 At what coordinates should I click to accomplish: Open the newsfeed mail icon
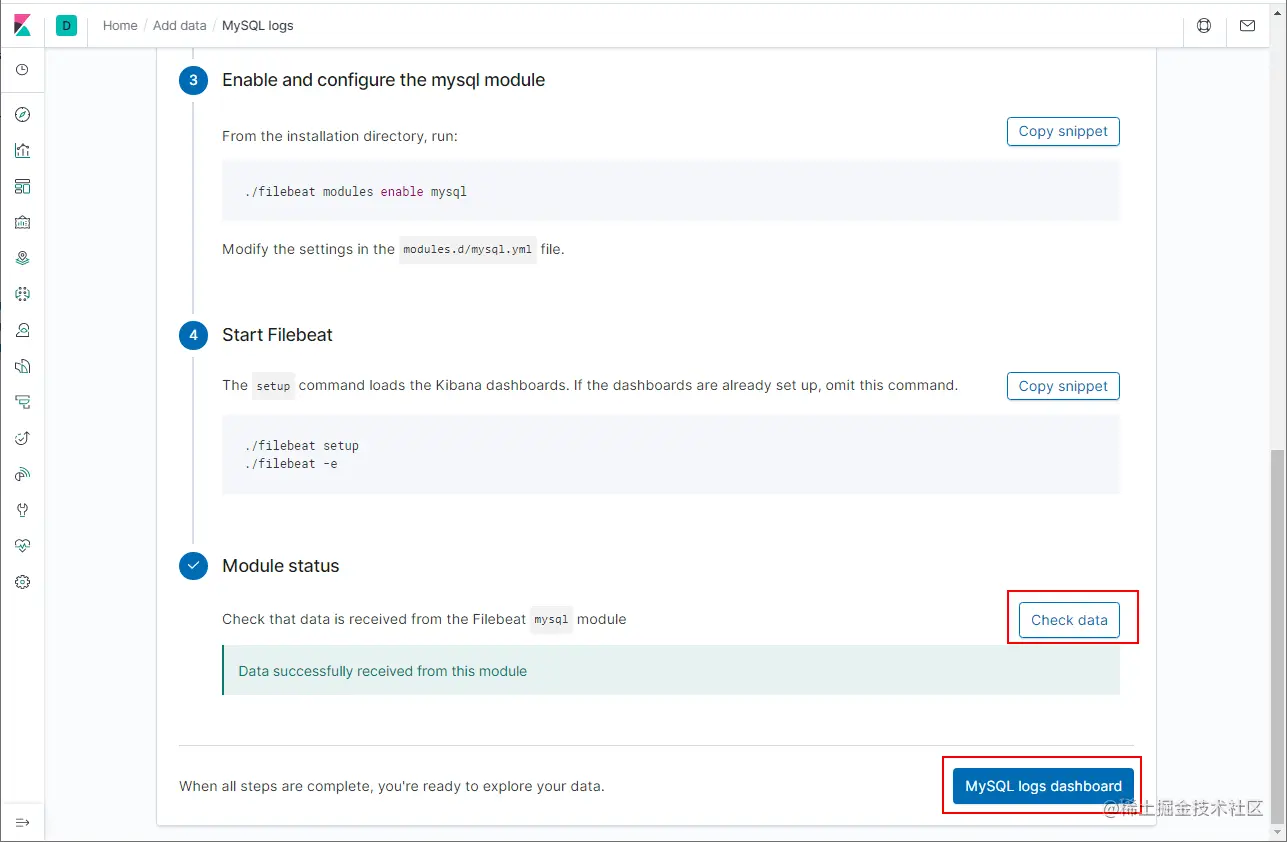point(1247,26)
